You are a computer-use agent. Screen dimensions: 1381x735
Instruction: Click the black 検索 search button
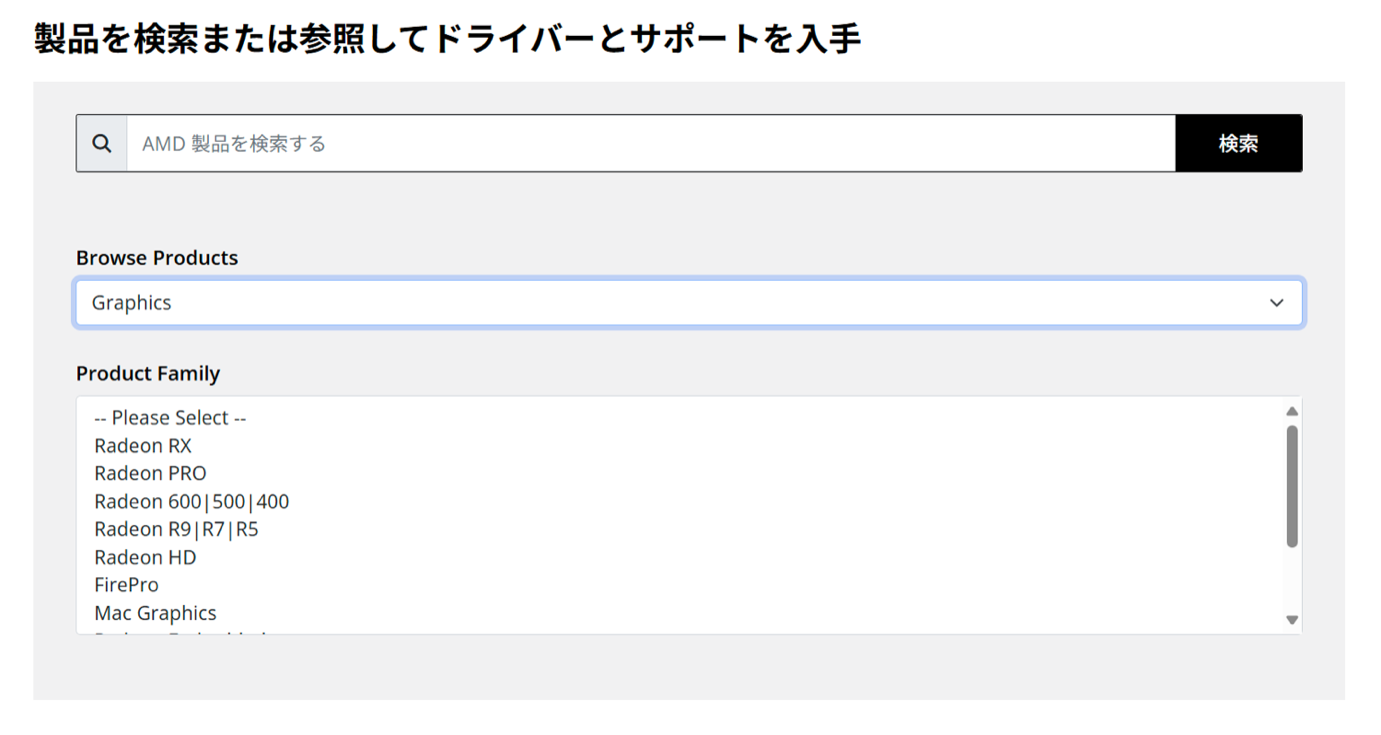[1238, 144]
